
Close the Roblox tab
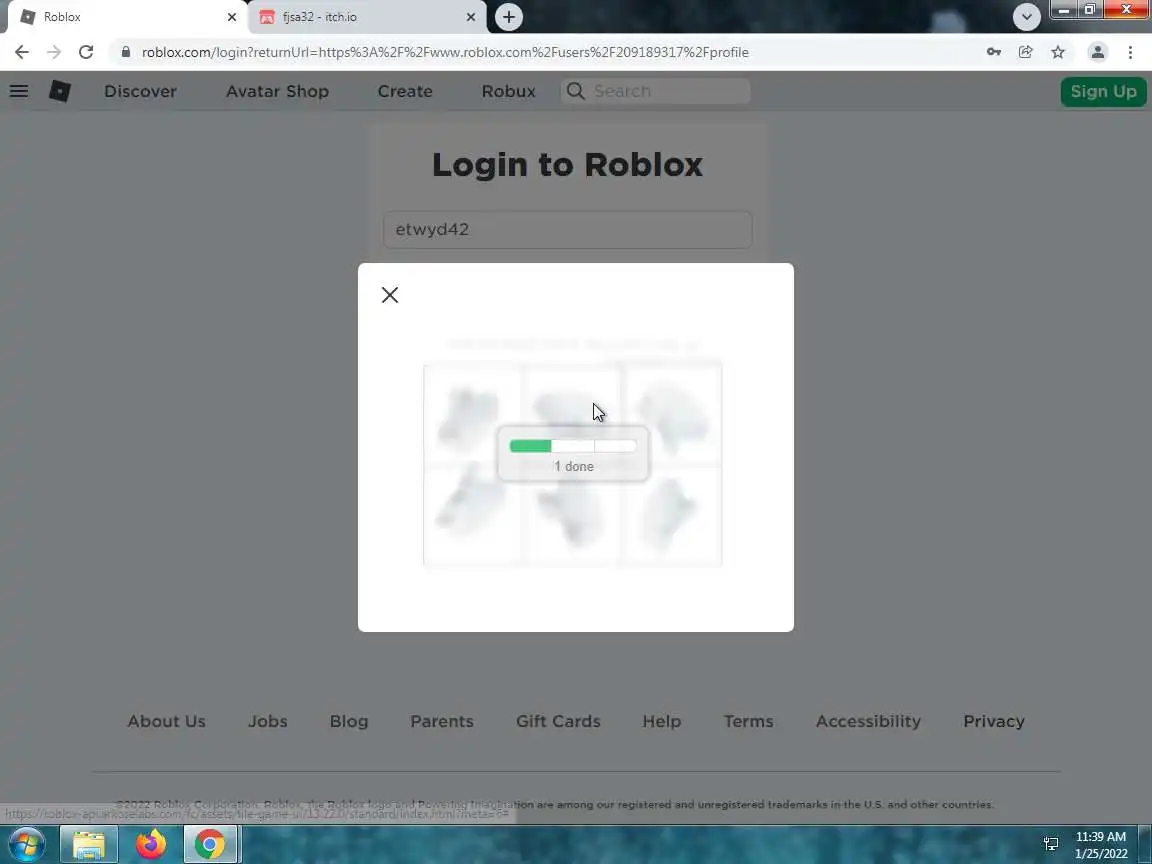pyautogui.click(x=231, y=17)
